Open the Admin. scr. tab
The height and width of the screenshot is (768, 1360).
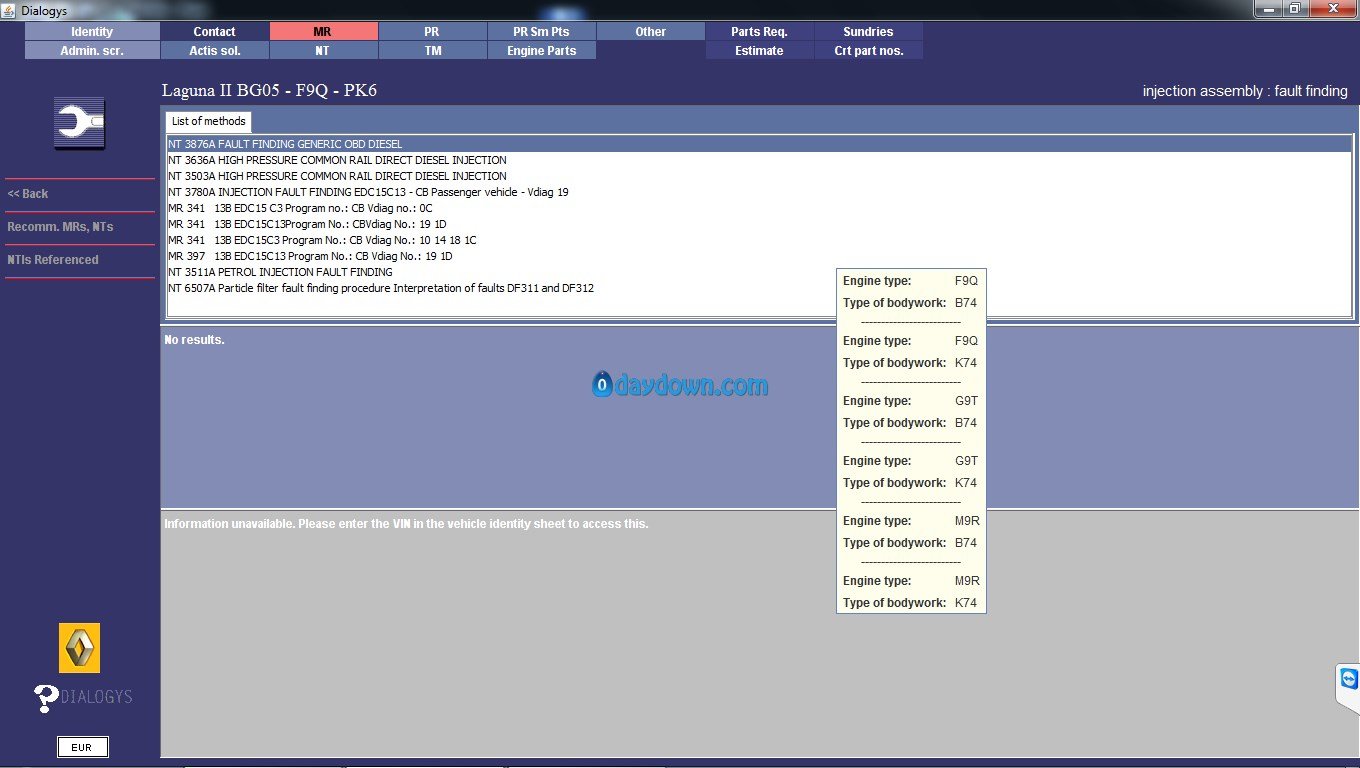(92, 51)
